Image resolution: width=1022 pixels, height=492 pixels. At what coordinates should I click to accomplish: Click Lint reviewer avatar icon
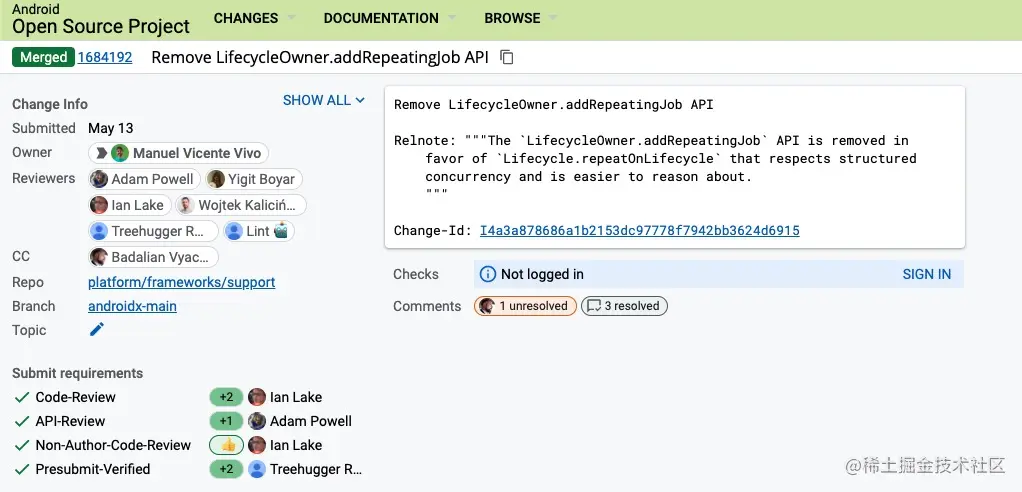[234, 231]
